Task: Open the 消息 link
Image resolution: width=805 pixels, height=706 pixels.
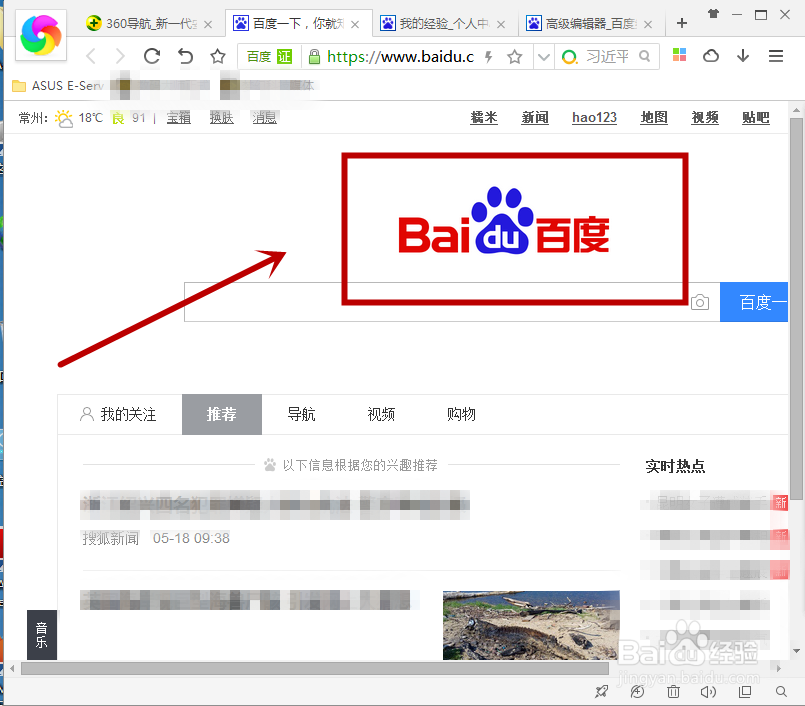Action: coord(264,118)
